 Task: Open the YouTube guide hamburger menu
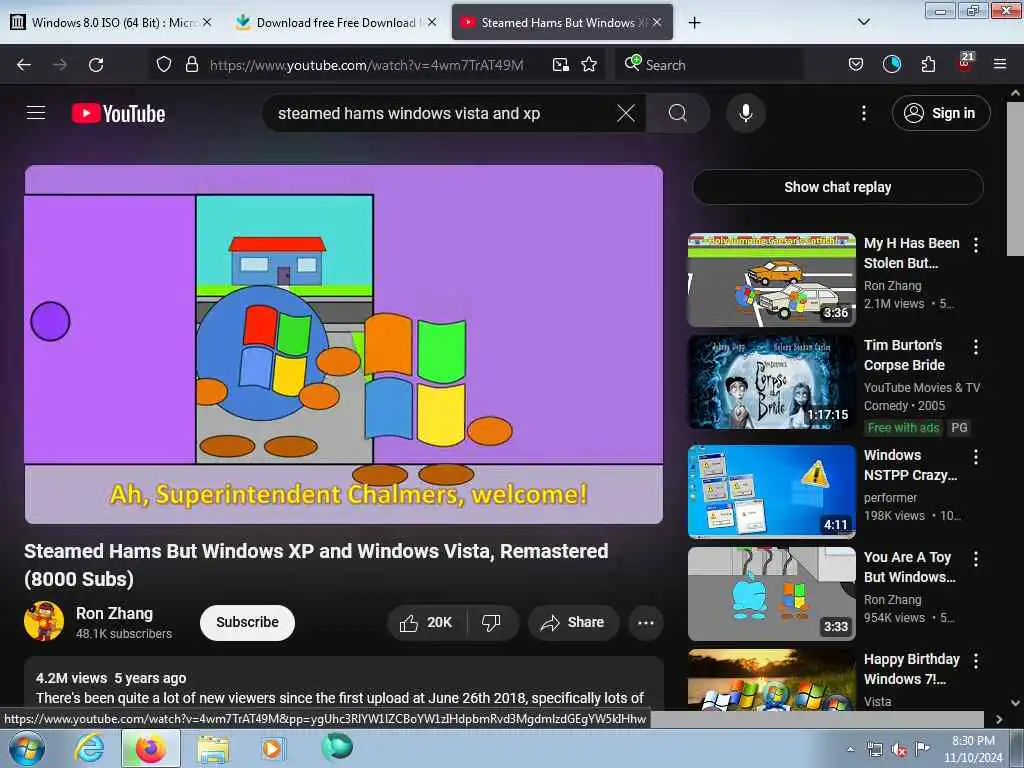click(x=36, y=113)
